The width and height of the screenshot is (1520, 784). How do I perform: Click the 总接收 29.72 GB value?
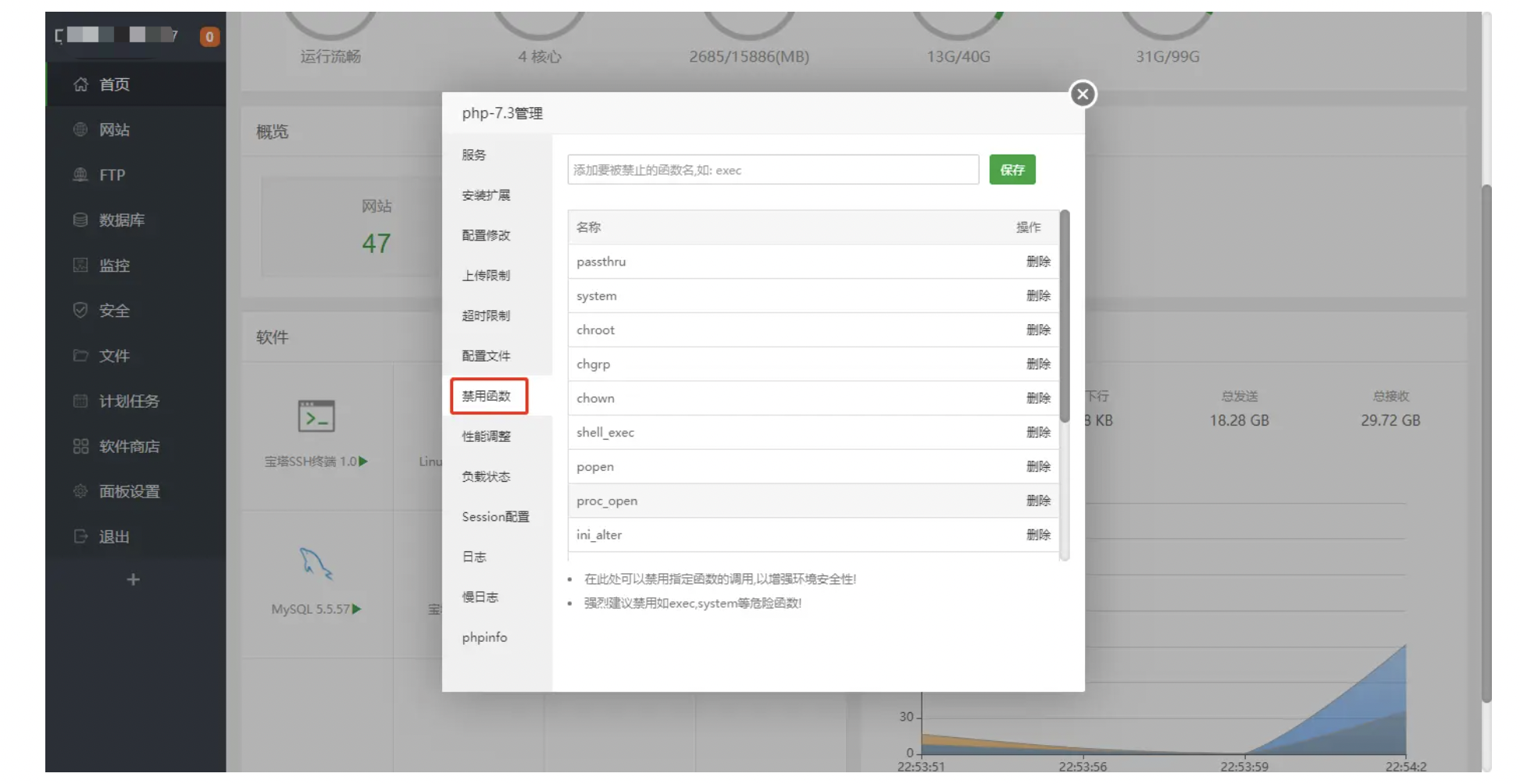(x=1390, y=420)
